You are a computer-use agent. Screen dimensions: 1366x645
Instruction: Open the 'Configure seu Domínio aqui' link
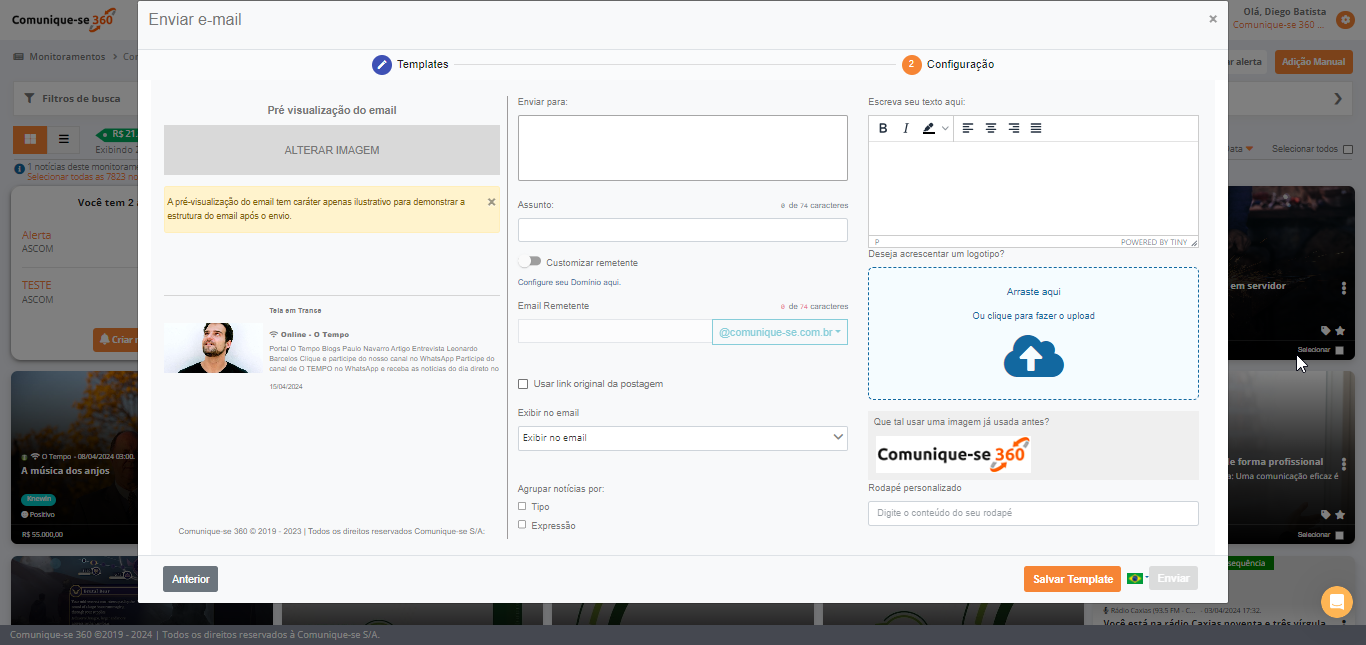pyautogui.click(x=569, y=282)
